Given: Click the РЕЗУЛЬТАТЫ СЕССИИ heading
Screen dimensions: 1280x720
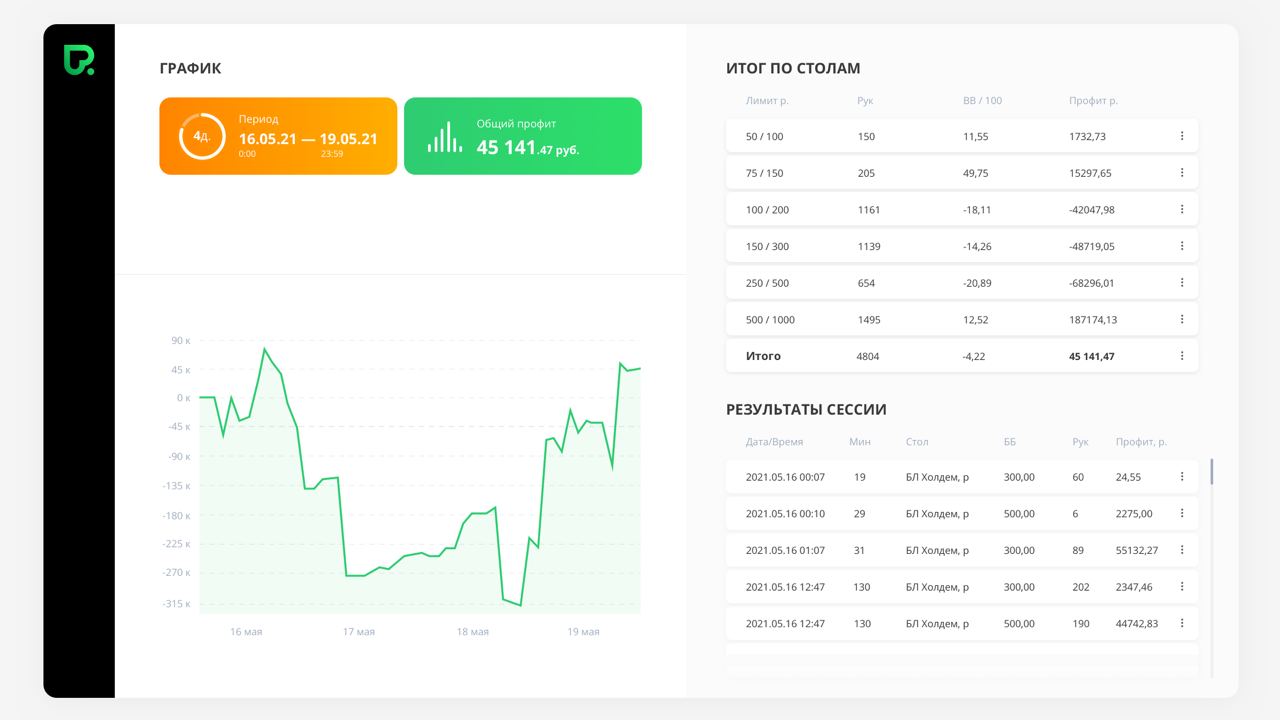Looking at the screenshot, I should [806, 410].
